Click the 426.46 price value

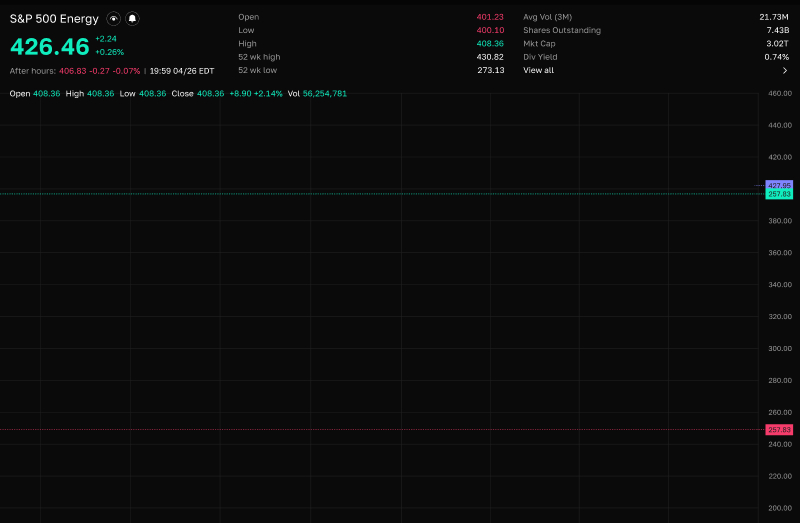[50, 46]
